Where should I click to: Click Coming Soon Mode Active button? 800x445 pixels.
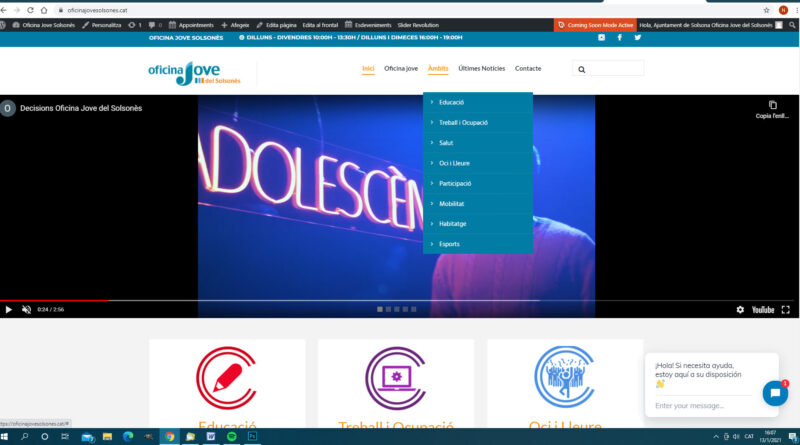595,24
